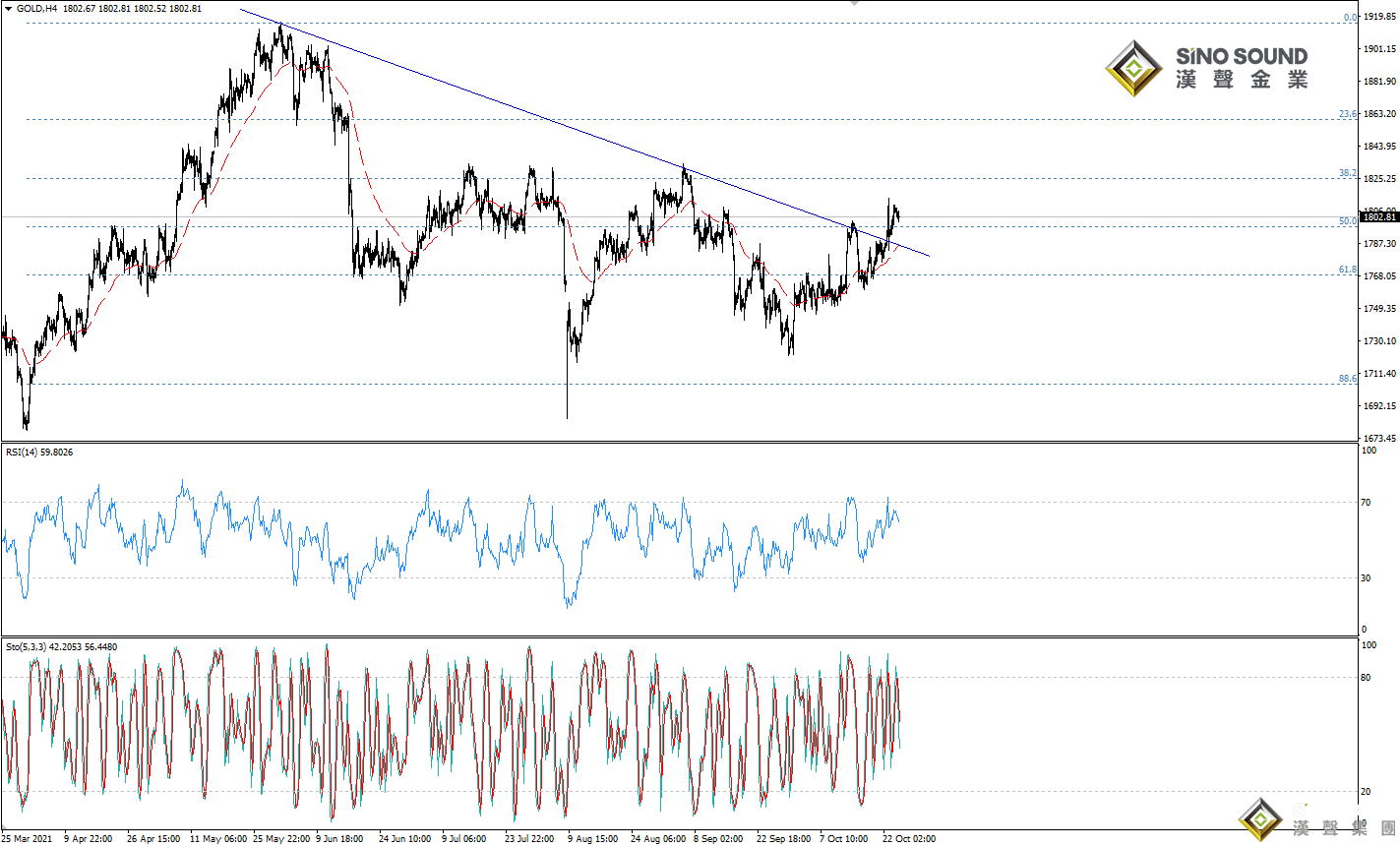This screenshot has height=847, width=1400.
Task: Click the GOLD,H4 symbol label
Action: 36,9
